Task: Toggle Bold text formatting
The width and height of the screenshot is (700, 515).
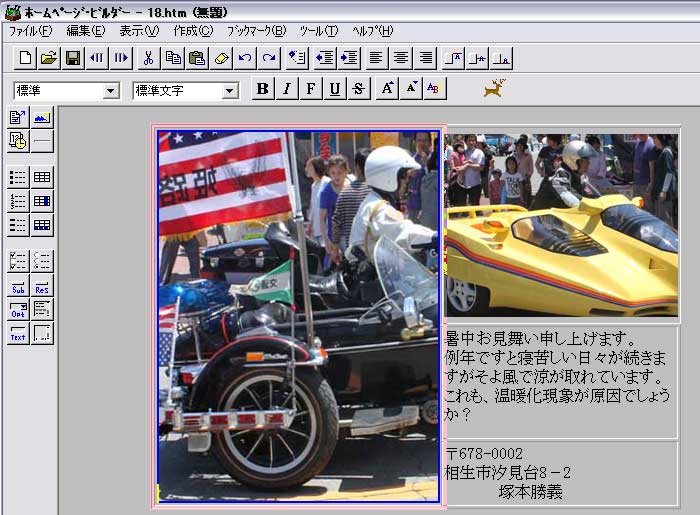Action: pos(263,89)
